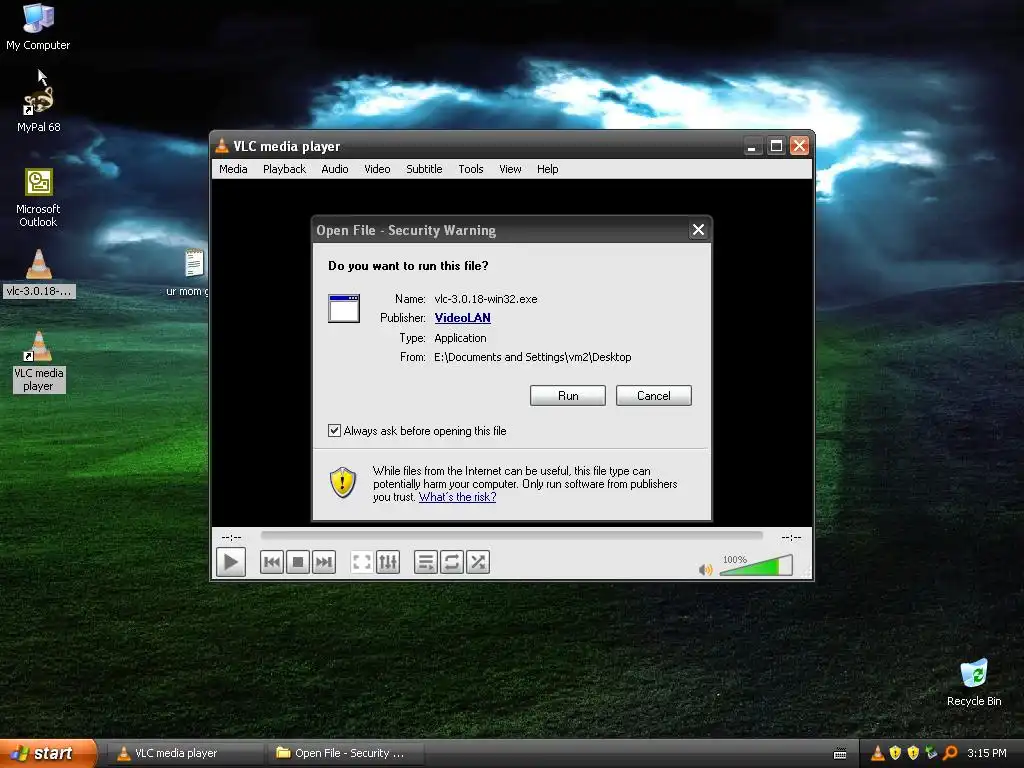Uncheck Always ask before opening this file
This screenshot has width=1024, height=768.
point(334,431)
